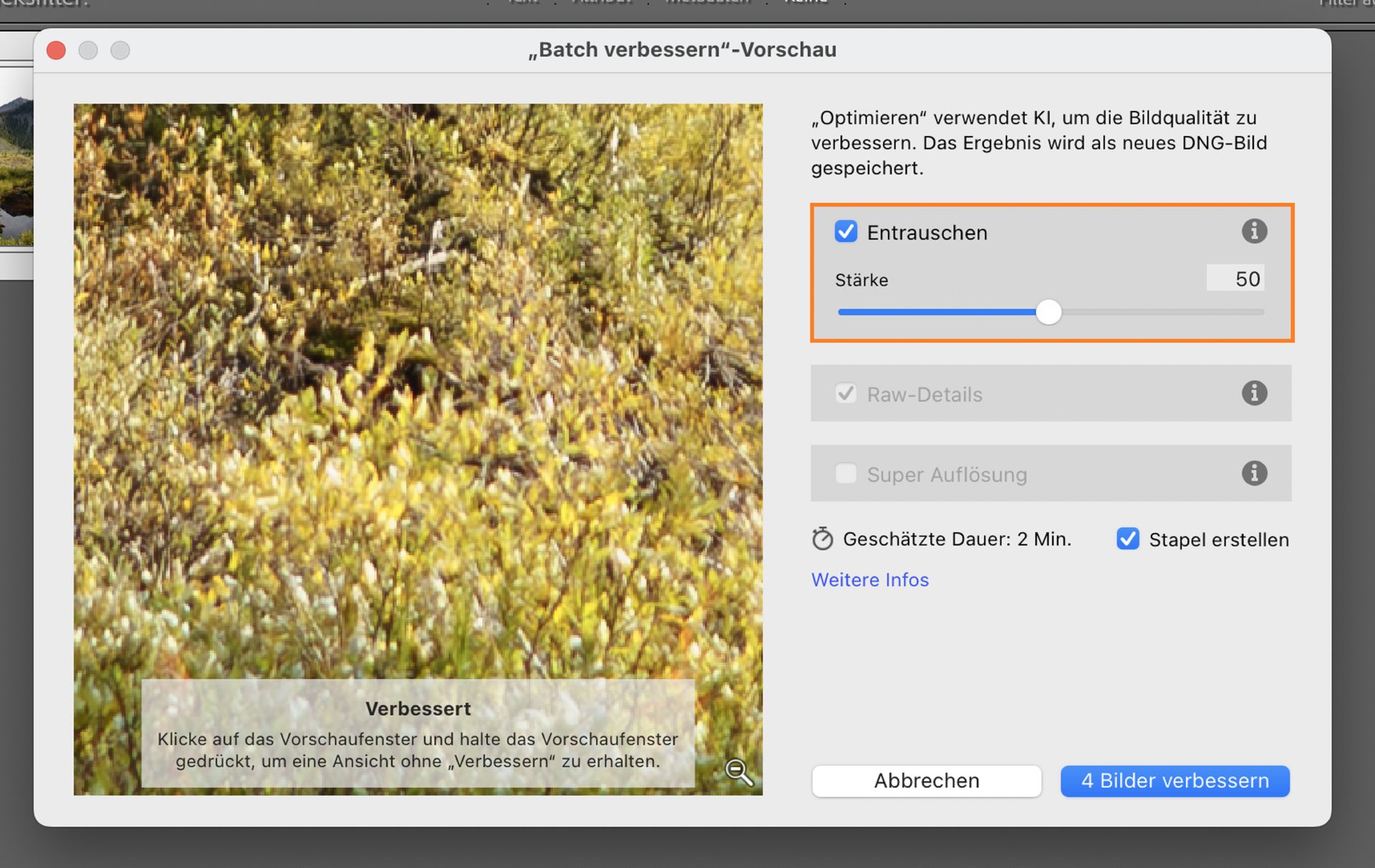Zoom out using the magnifier in the preview
This screenshot has width=1375, height=868.
(x=739, y=771)
